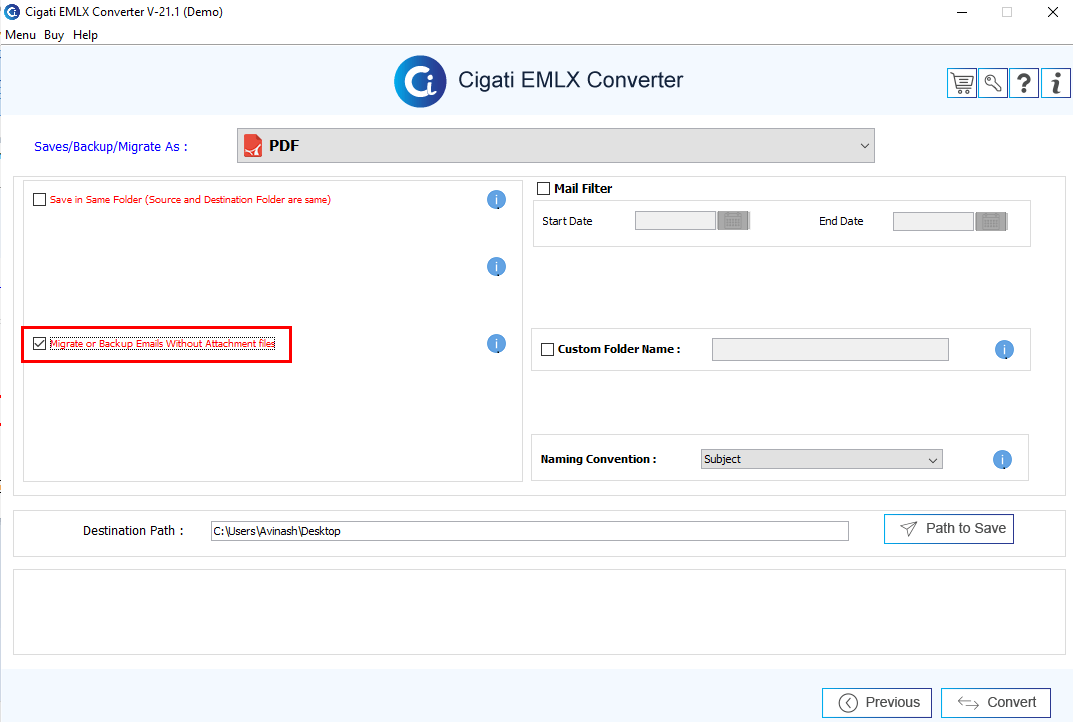Click the Path to Save button
The width and height of the screenshot is (1073, 722).
coord(948,529)
